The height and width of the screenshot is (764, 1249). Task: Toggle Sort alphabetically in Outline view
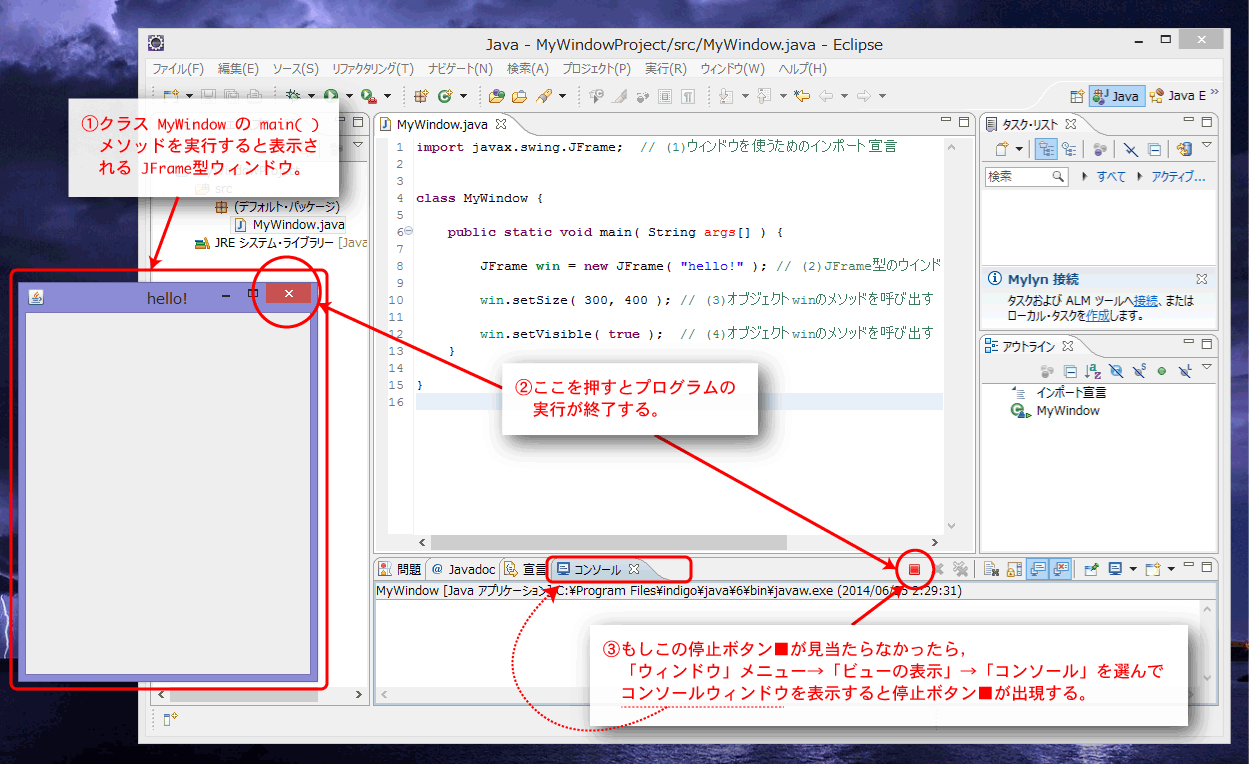pyautogui.click(x=1093, y=371)
